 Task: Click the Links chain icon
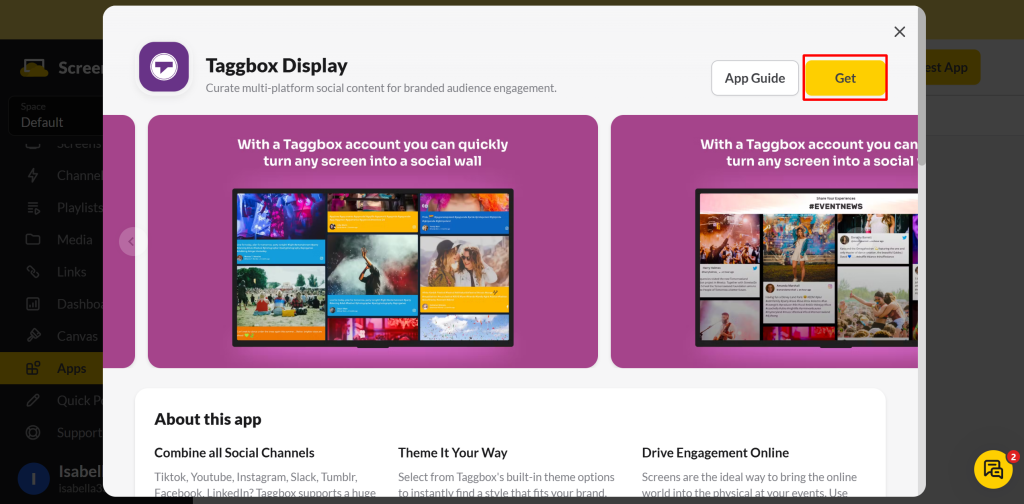pos(33,272)
